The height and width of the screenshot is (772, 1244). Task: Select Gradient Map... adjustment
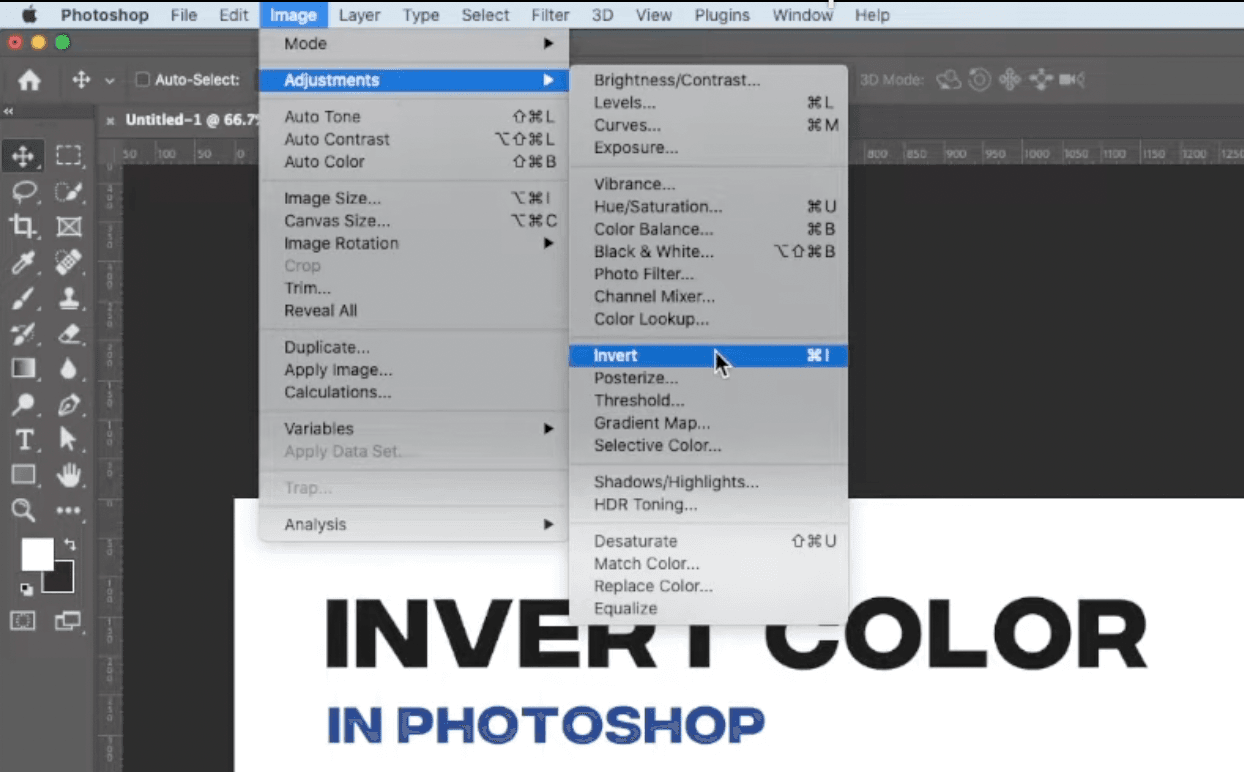pos(708,423)
